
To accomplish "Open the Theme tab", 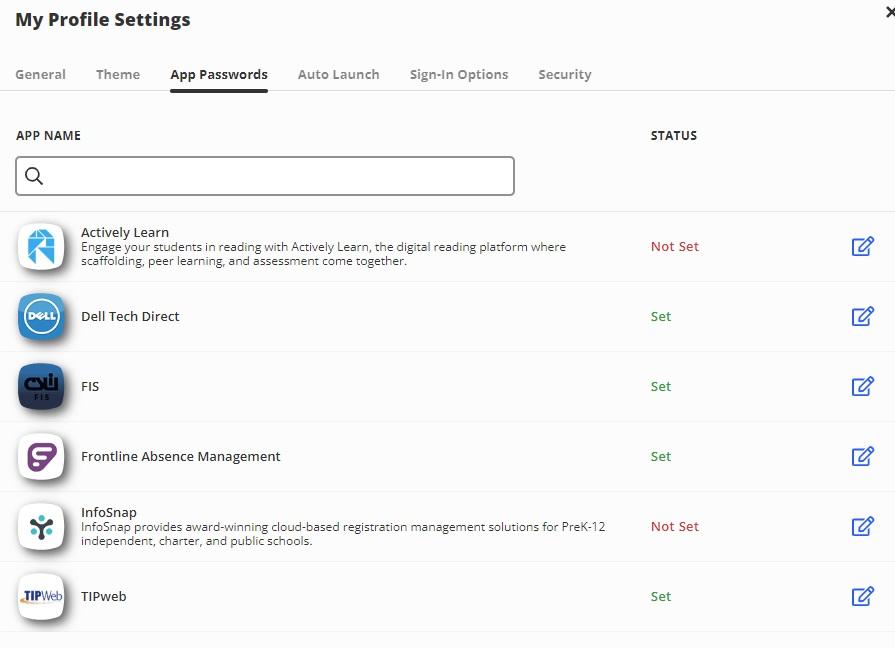I will [x=118, y=74].
